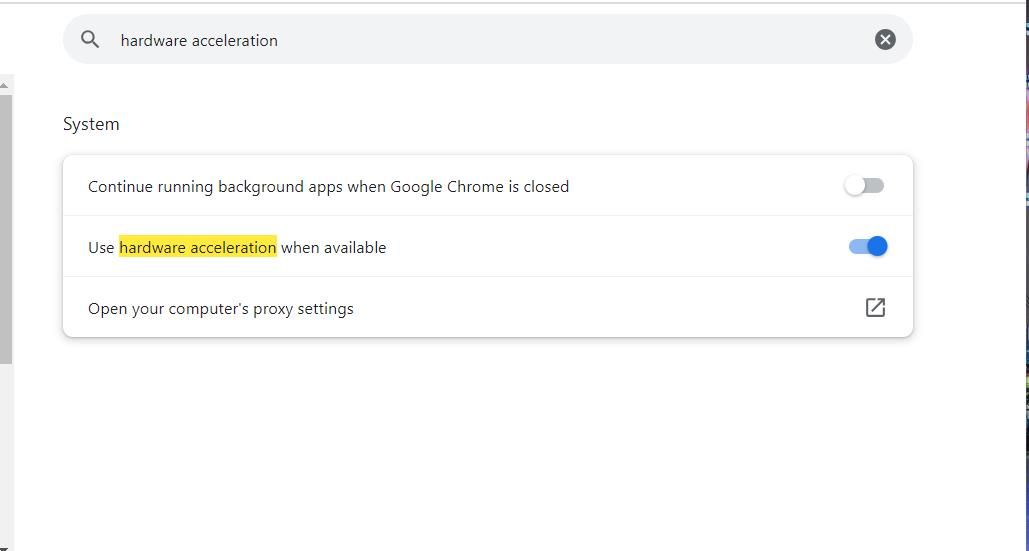Open proxy settings via the external-link icon
Image resolution: width=1029 pixels, height=551 pixels.
point(875,308)
